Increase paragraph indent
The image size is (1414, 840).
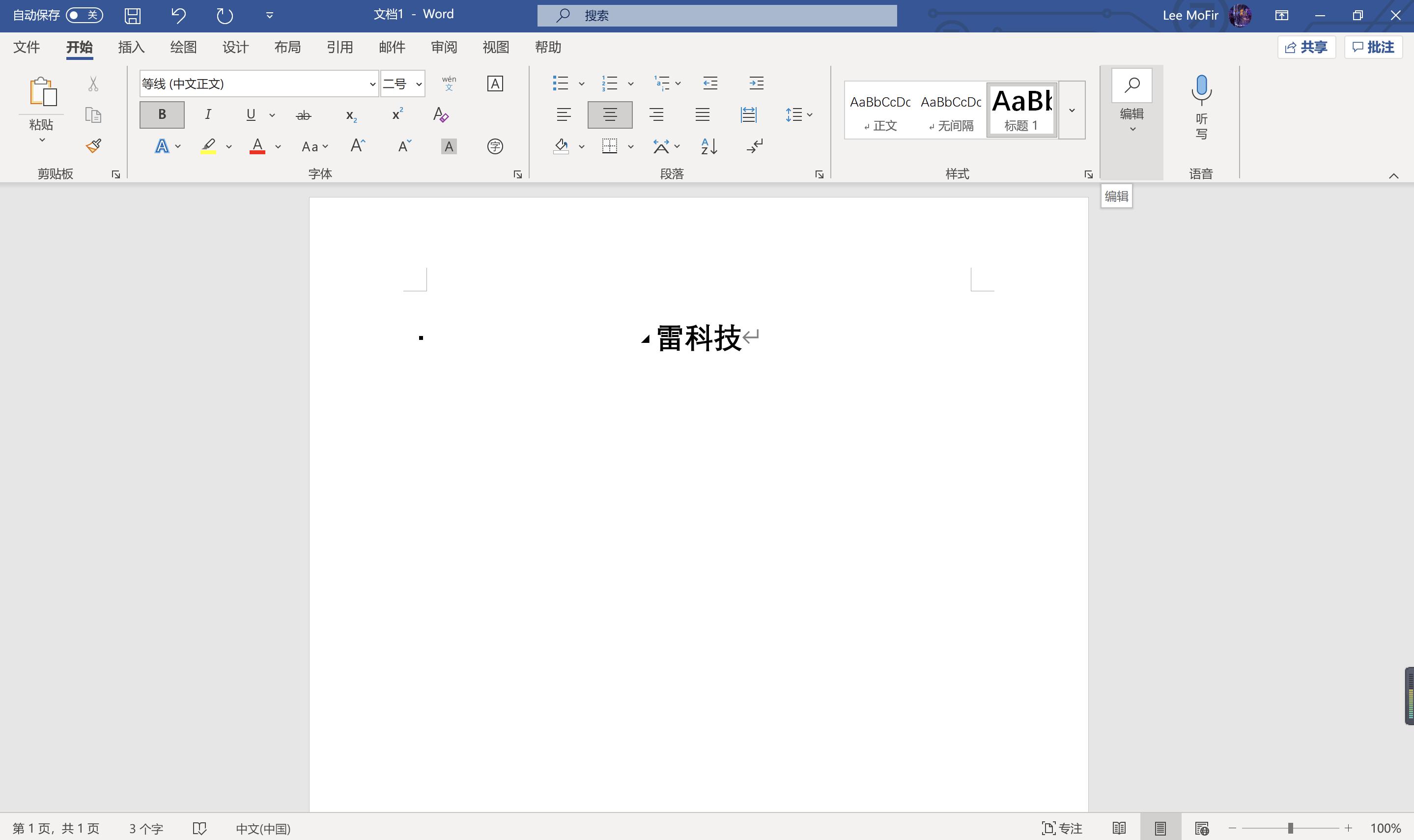click(x=756, y=83)
